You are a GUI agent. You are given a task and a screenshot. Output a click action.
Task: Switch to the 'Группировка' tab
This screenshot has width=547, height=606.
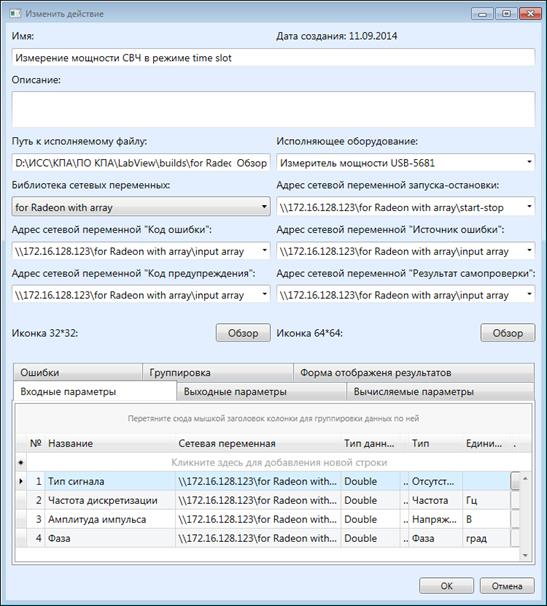[218, 373]
